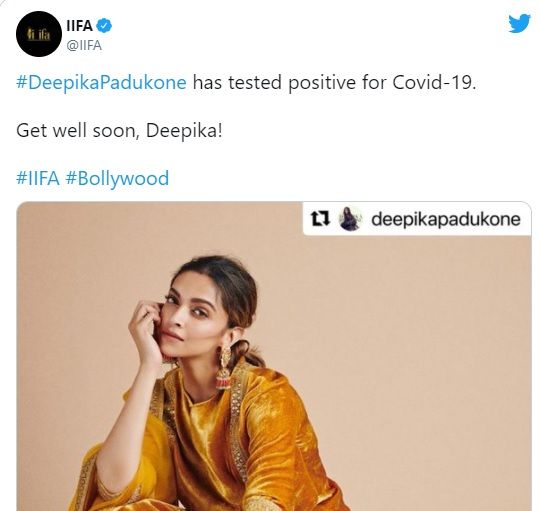
Task: Click the 'Get well soon, Deepika!' line
Action: (x=119, y=131)
